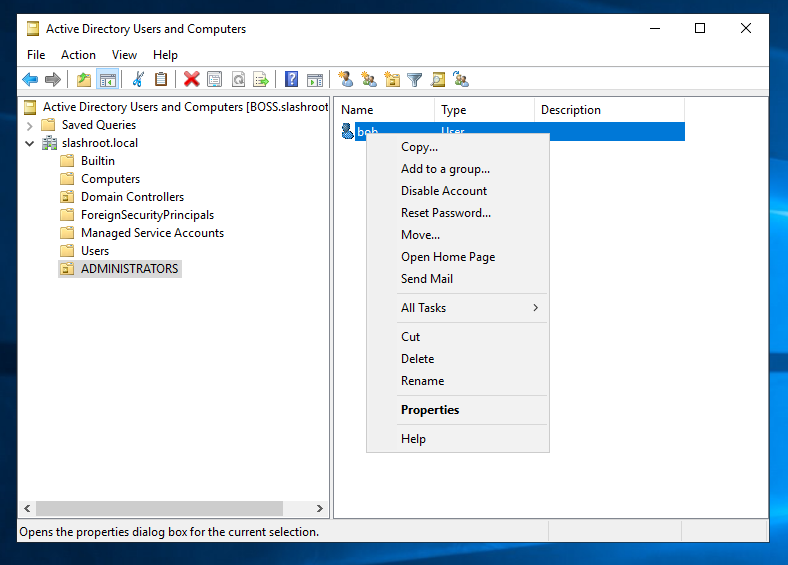The height and width of the screenshot is (565, 788).
Task: Collapse the slashroot.local domain node
Action: point(29,143)
